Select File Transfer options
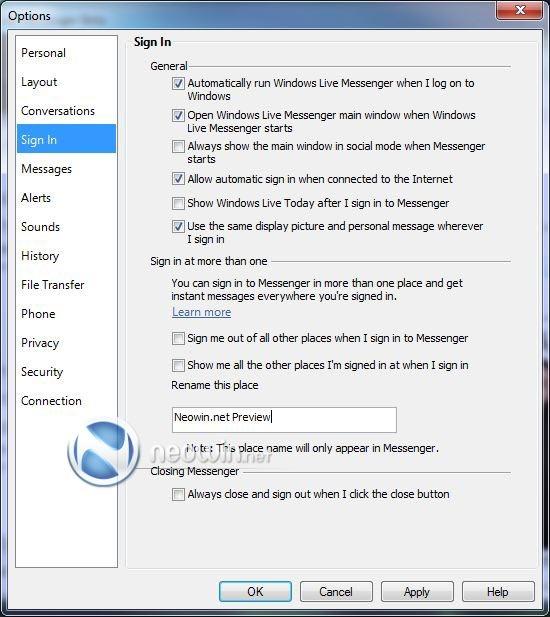550x617 pixels. (66, 285)
